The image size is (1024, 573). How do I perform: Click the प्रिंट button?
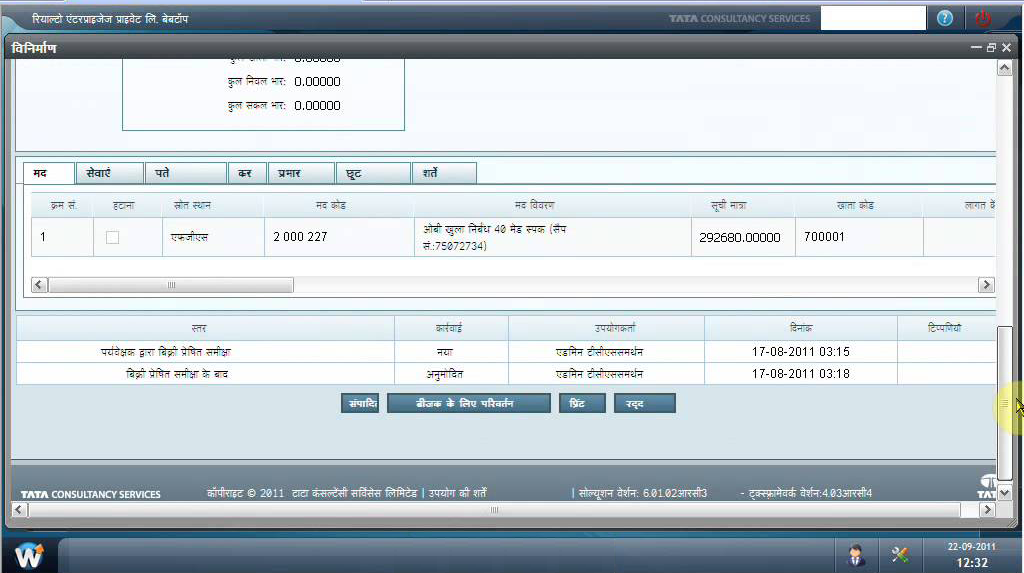(582, 403)
